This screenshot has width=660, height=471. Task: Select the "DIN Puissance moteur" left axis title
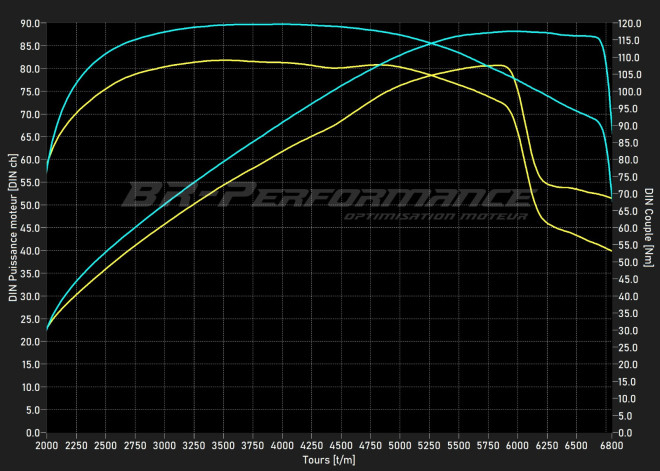12,228
